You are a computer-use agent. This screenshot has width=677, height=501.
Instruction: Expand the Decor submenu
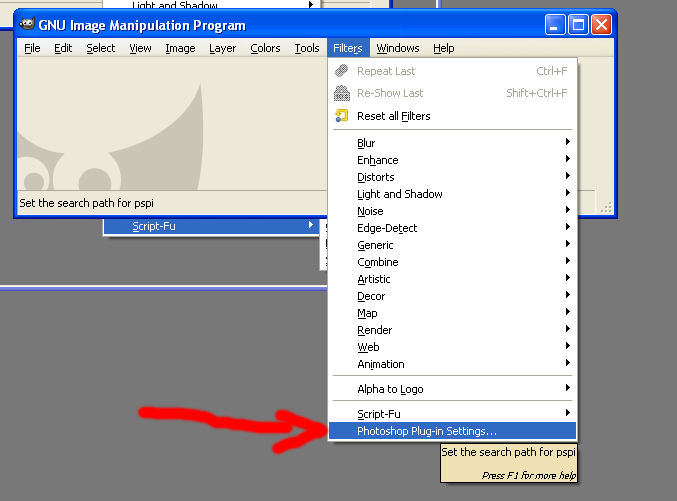pos(452,296)
